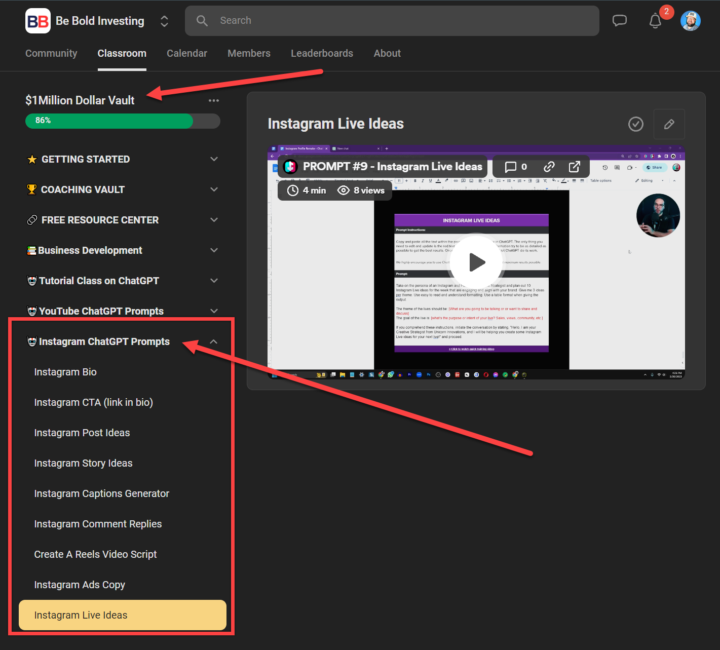Image resolution: width=720 pixels, height=650 pixels.
Task: Play the Instagram Live Ideas video
Action: 476,262
